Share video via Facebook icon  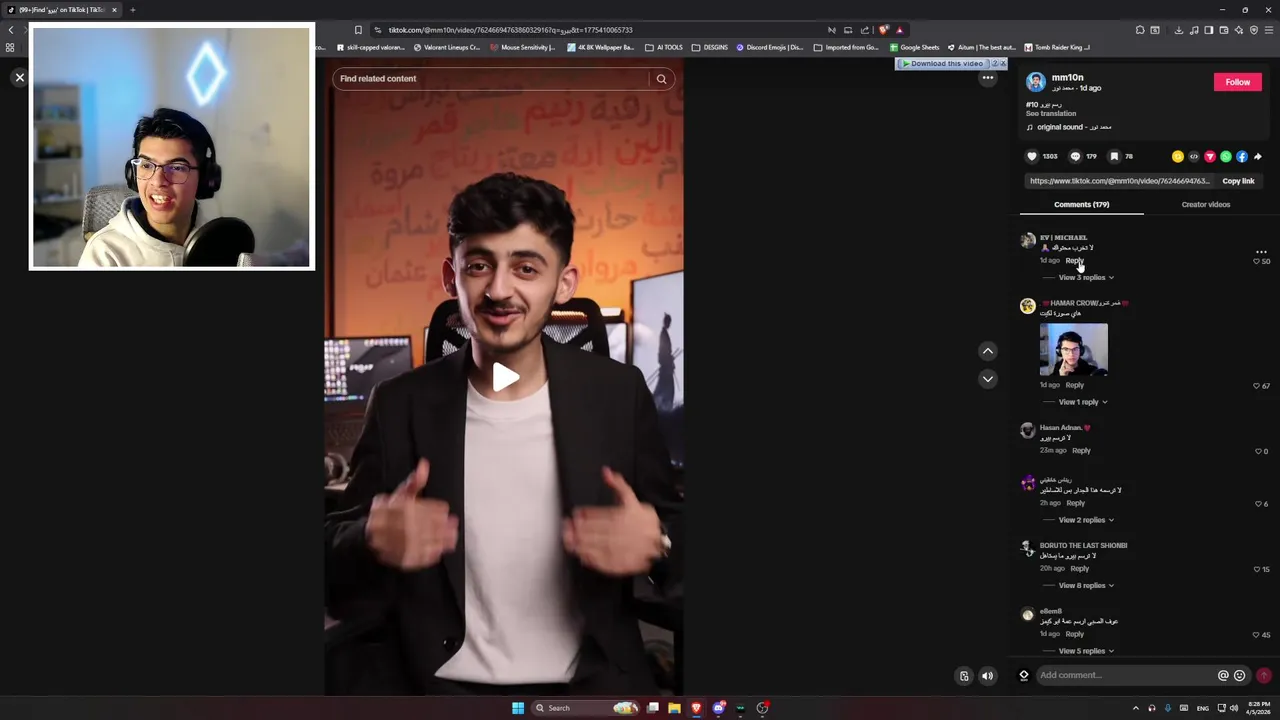point(1241,157)
